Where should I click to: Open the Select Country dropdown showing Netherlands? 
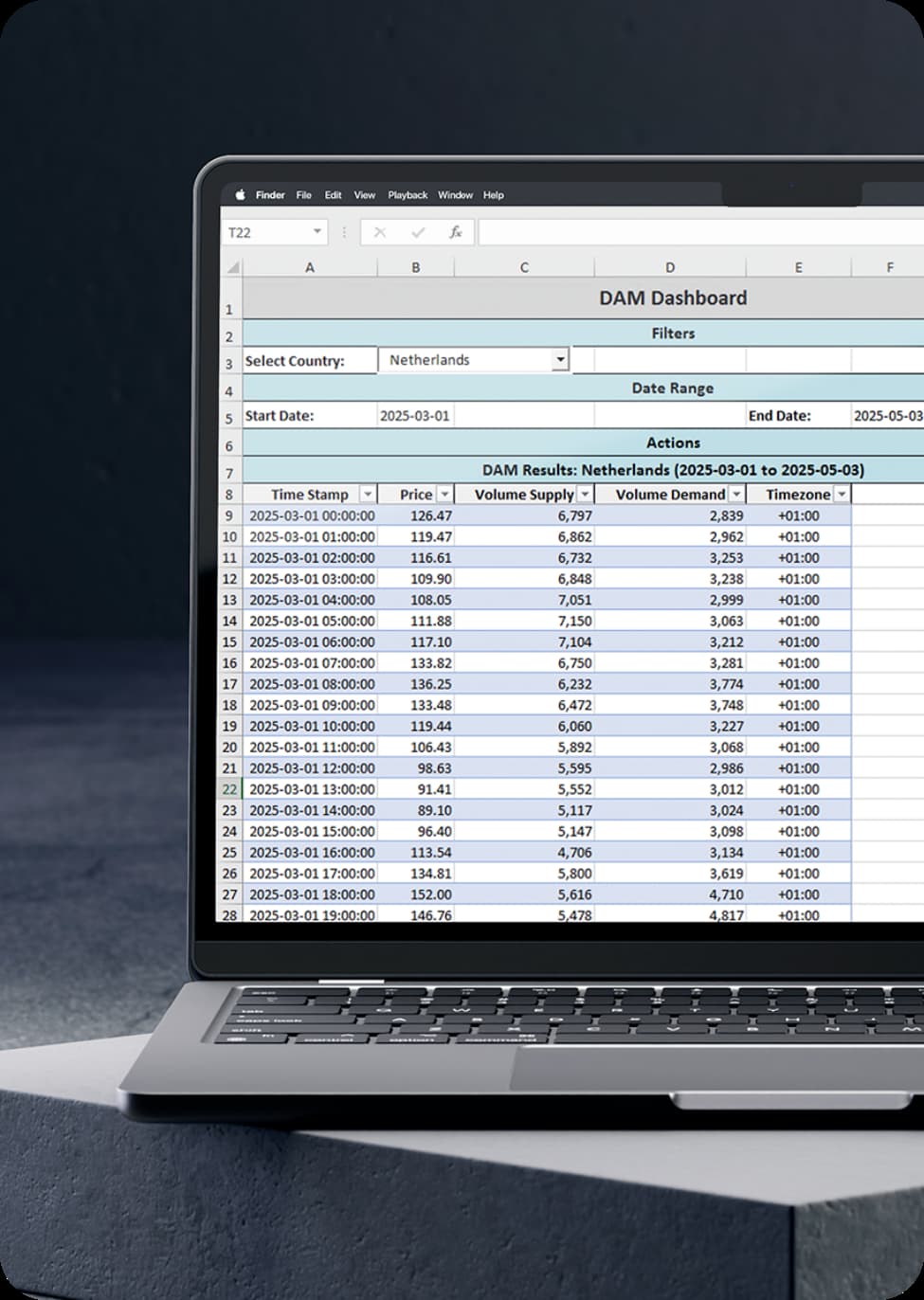[560, 360]
